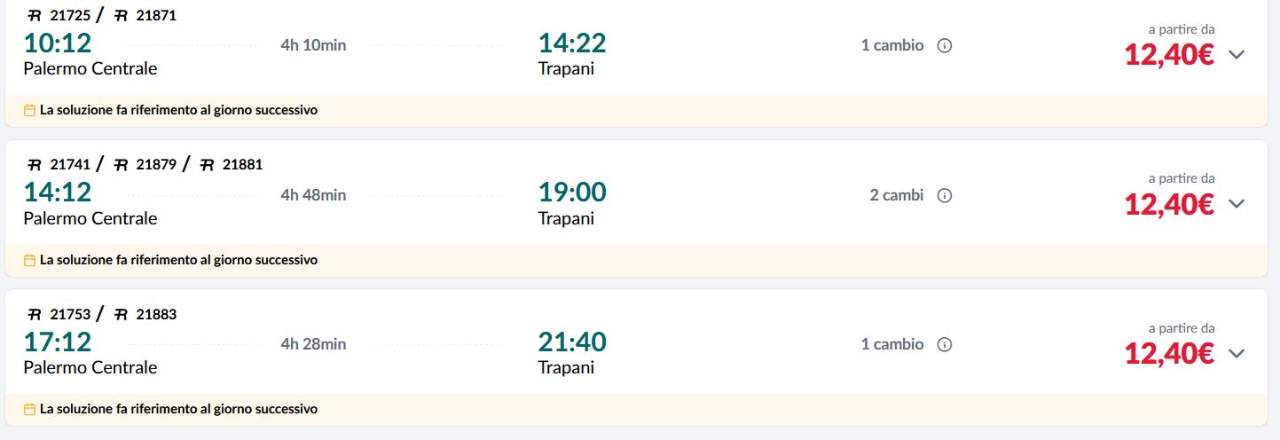1280x440 pixels.
Task: Click info icon next to 1 cambio for 10:12 trip
Action: coord(944,46)
